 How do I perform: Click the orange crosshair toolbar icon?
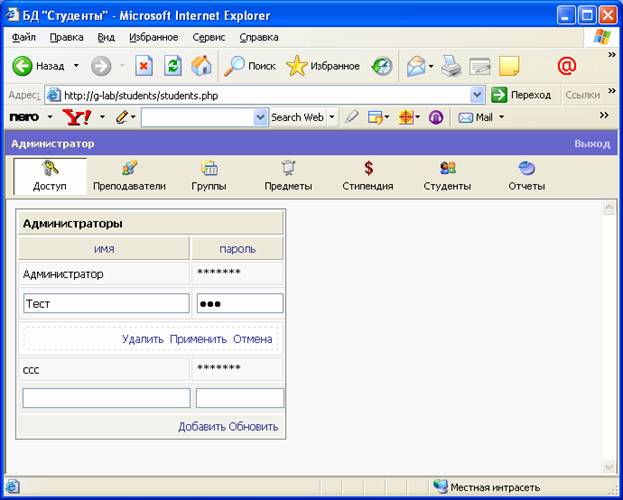[406, 117]
